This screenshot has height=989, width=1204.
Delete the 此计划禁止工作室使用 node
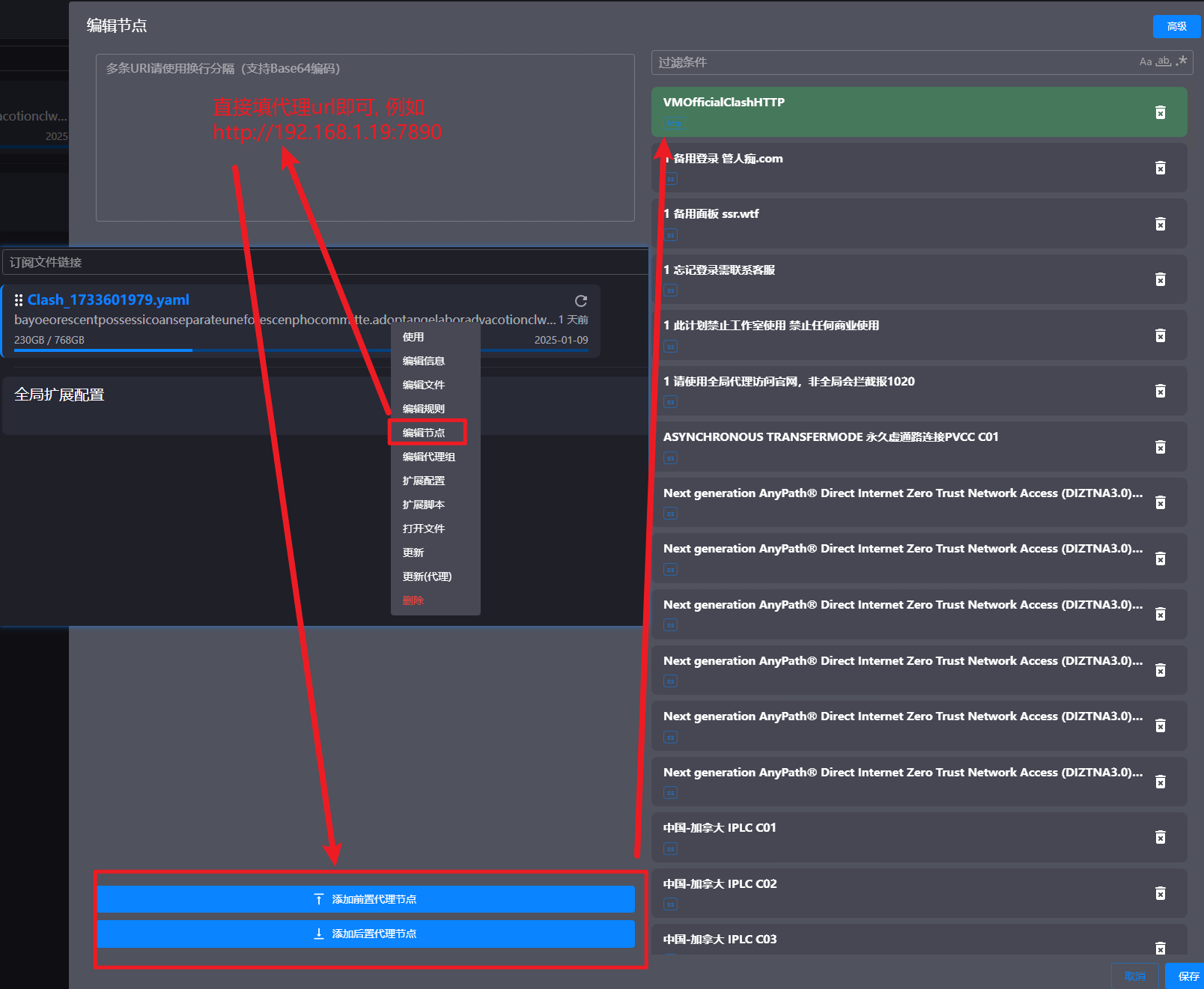1160,335
